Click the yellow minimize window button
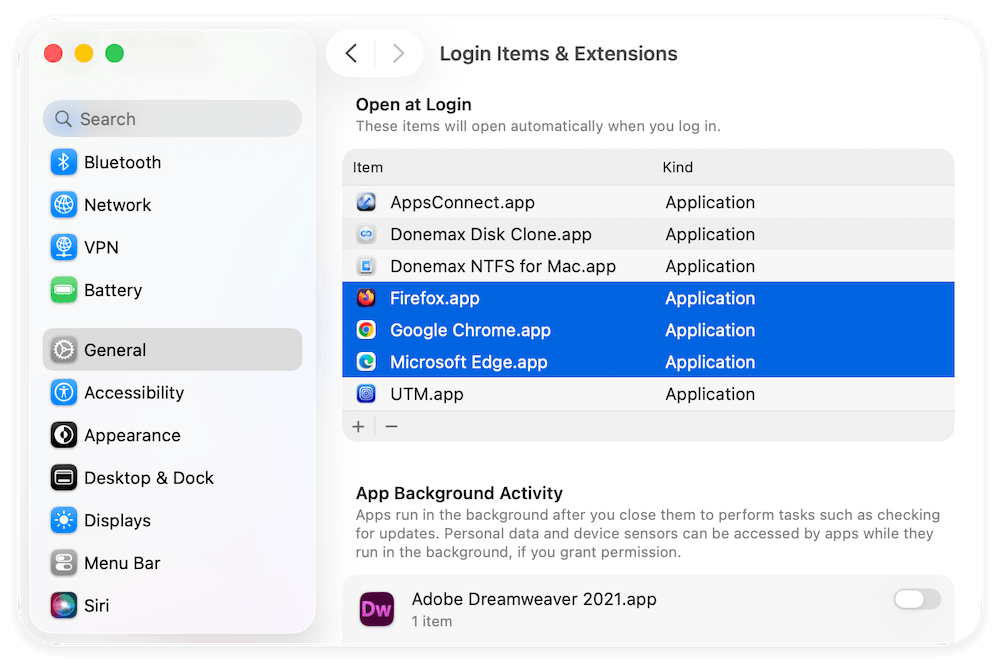The image size is (1000, 663). [x=84, y=53]
